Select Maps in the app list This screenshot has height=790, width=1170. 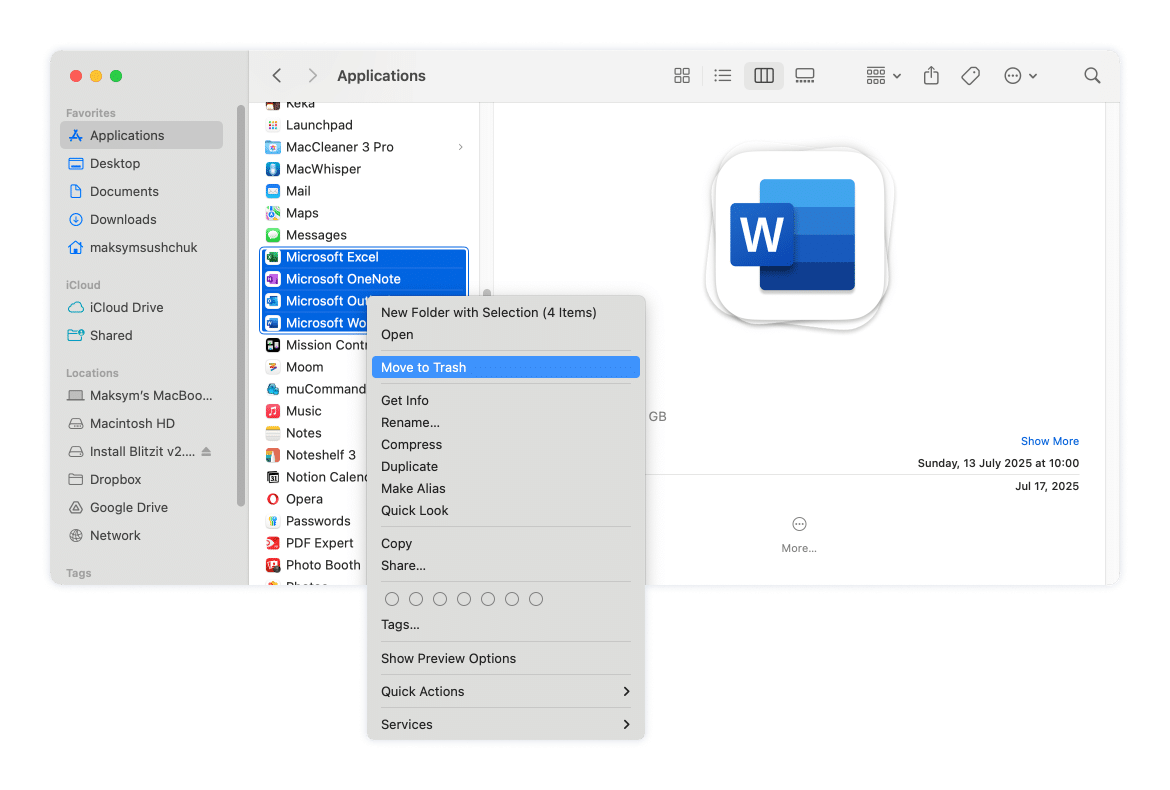365,213
